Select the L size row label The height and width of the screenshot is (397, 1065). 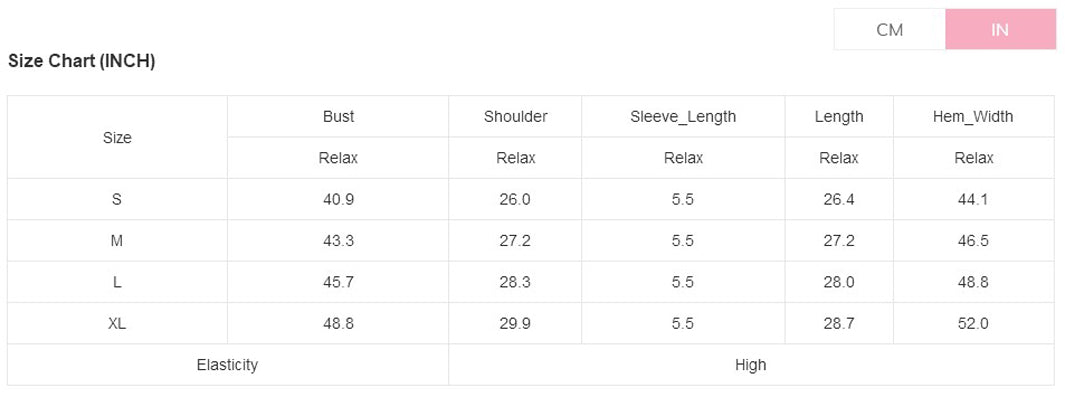click(x=117, y=282)
